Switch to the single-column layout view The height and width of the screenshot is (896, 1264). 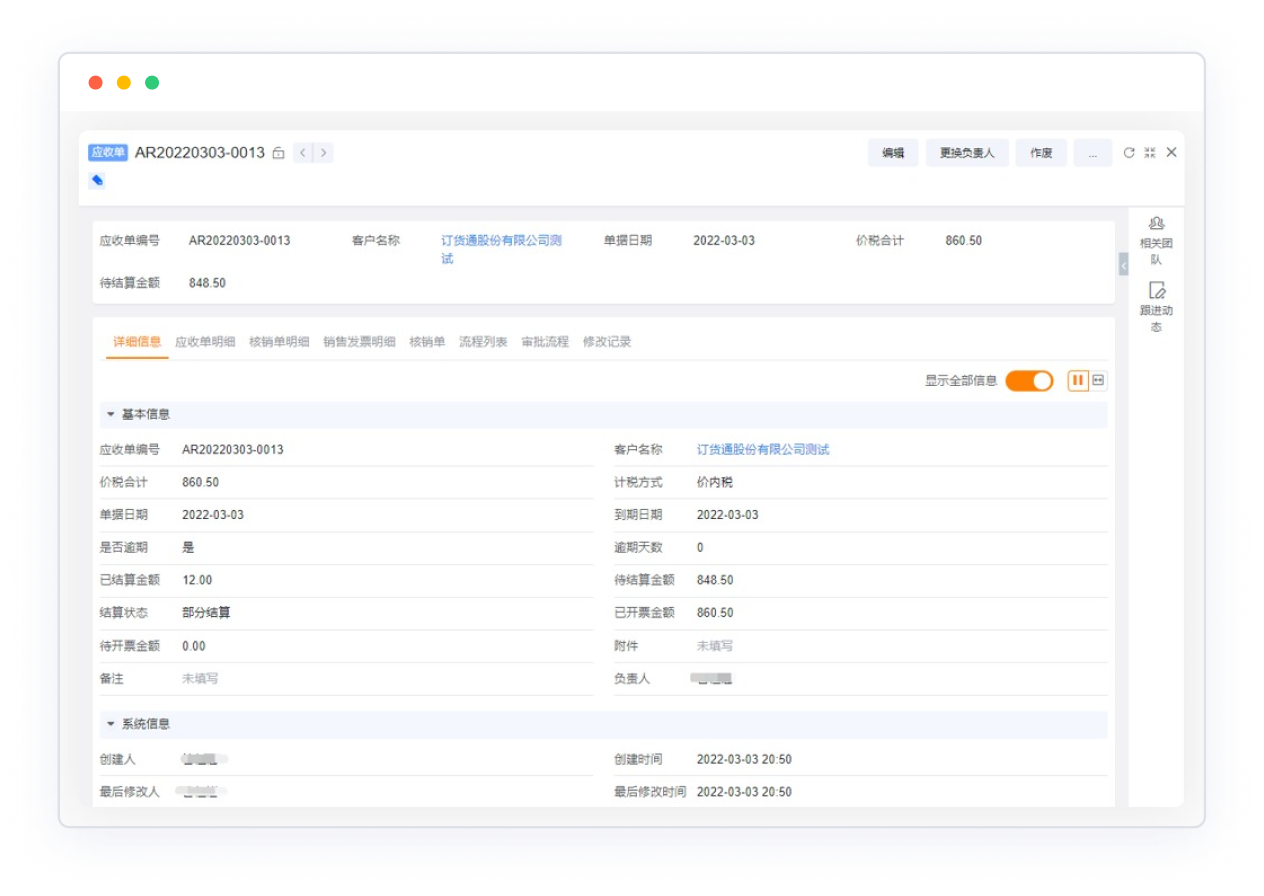(x=1099, y=380)
